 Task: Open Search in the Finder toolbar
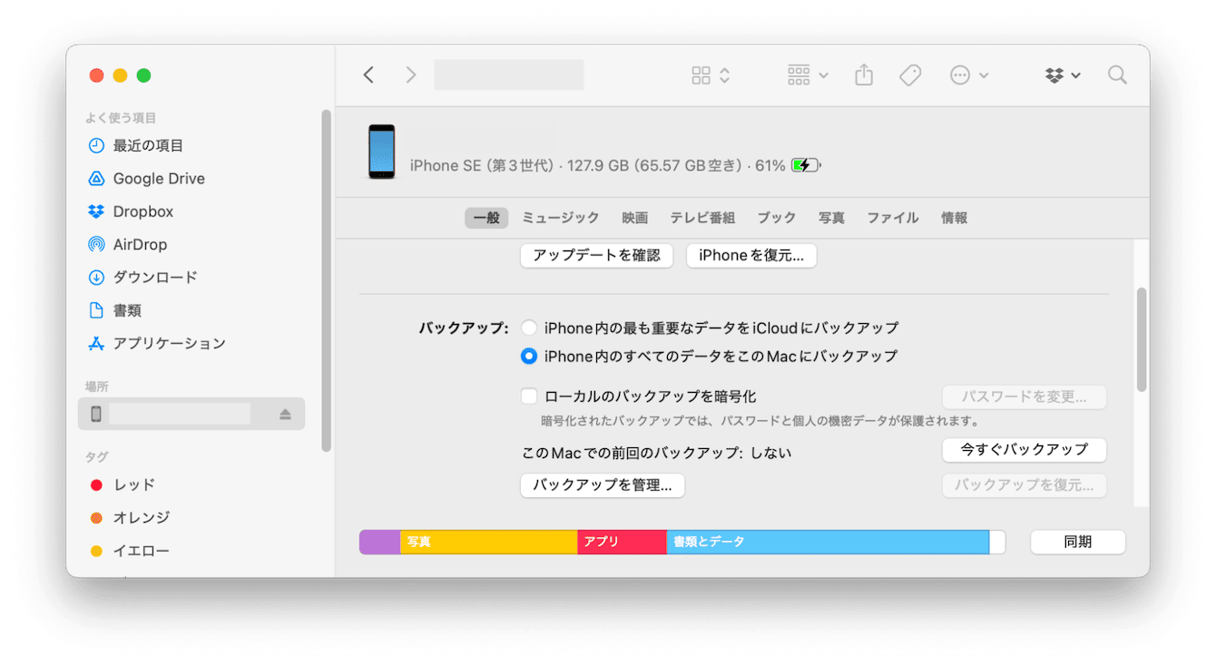tap(1117, 74)
